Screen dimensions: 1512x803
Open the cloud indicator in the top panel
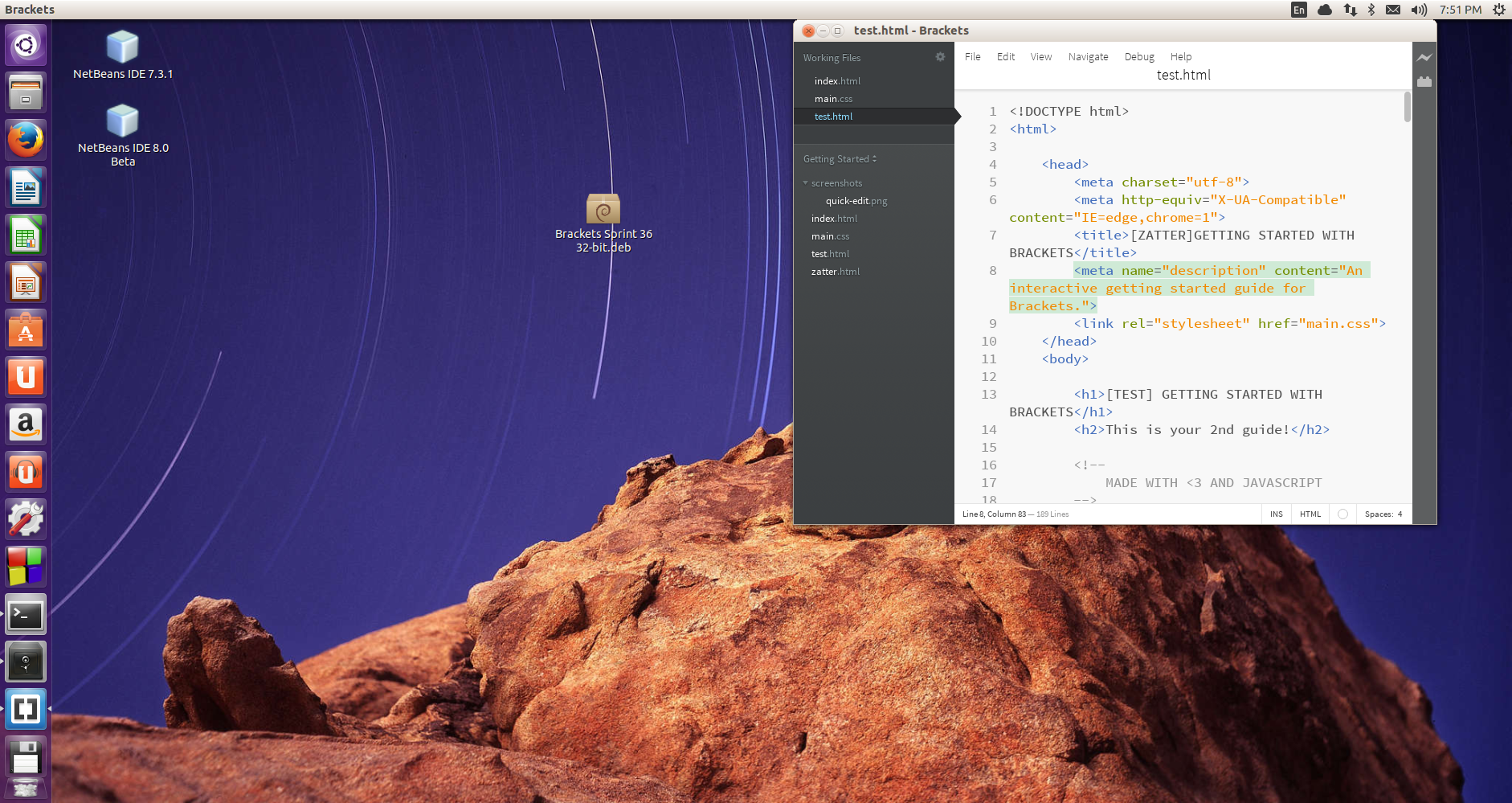1325,10
